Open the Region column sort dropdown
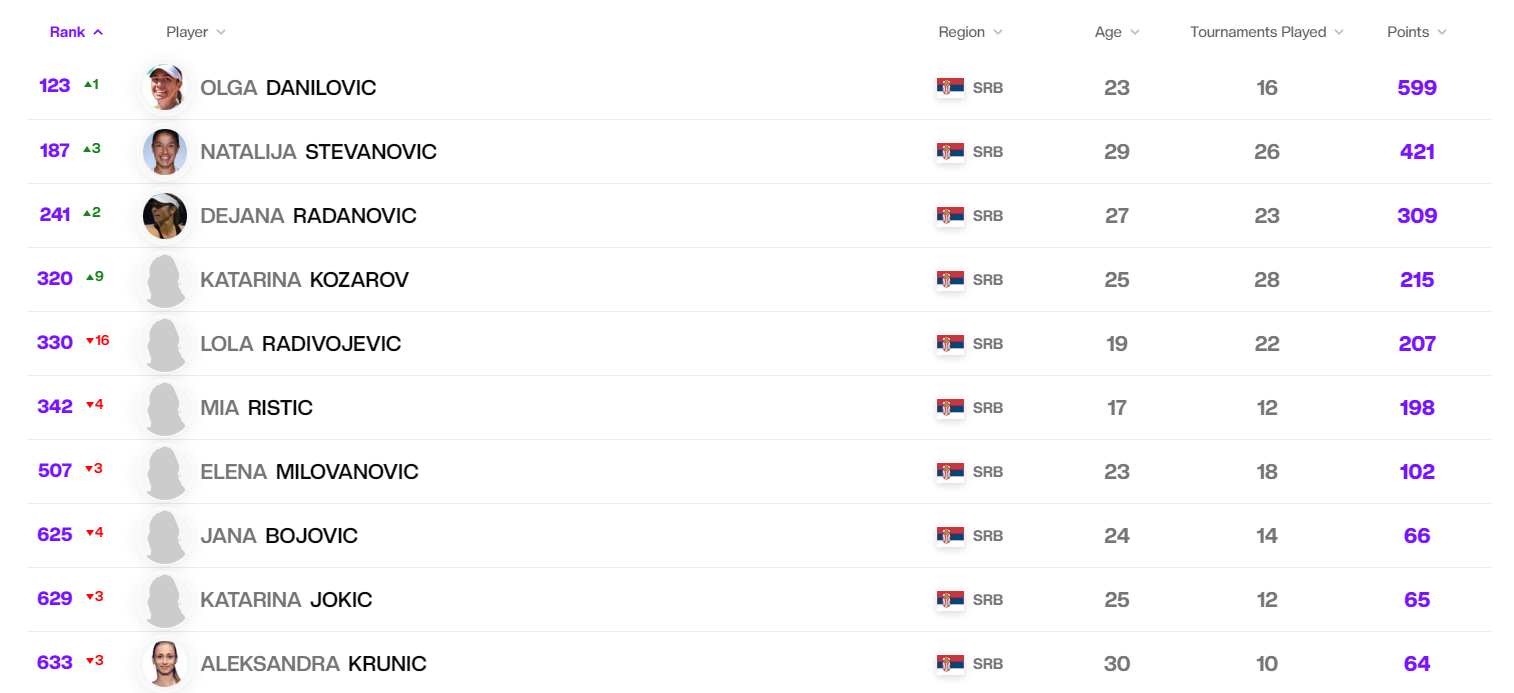Viewport: 1514px width, 693px height. tap(970, 32)
